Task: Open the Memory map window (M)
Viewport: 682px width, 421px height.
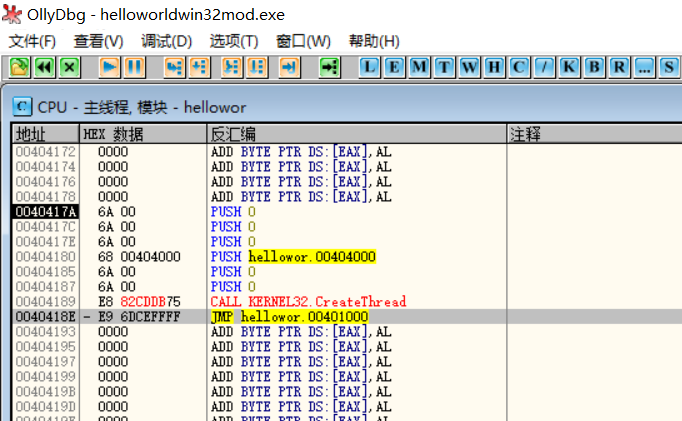Action: click(x=419, y=67)
